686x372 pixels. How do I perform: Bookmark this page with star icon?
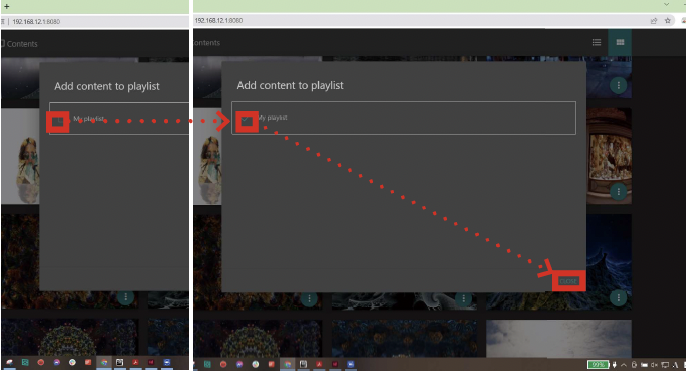(668, 21)
